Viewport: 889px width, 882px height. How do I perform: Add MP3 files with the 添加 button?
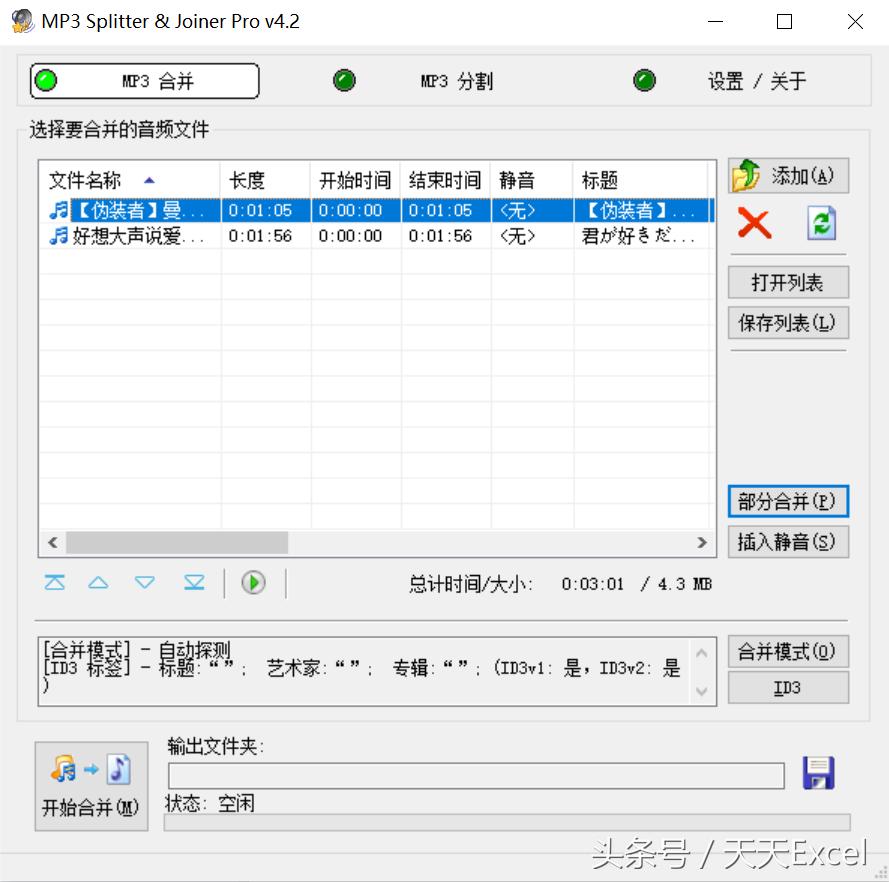coord(787,175)
